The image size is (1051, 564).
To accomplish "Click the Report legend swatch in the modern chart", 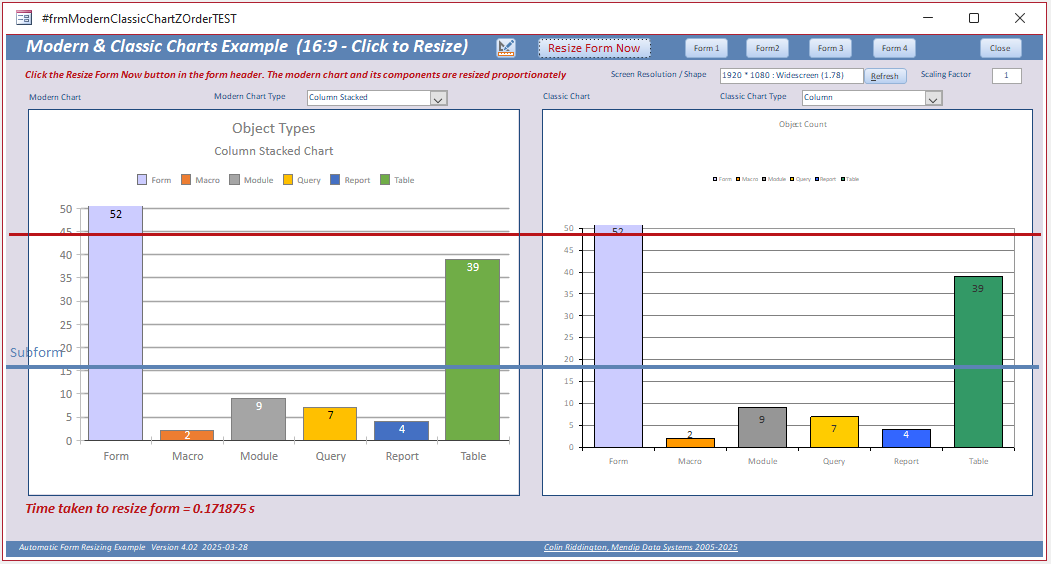I will [x=335, y=180].
